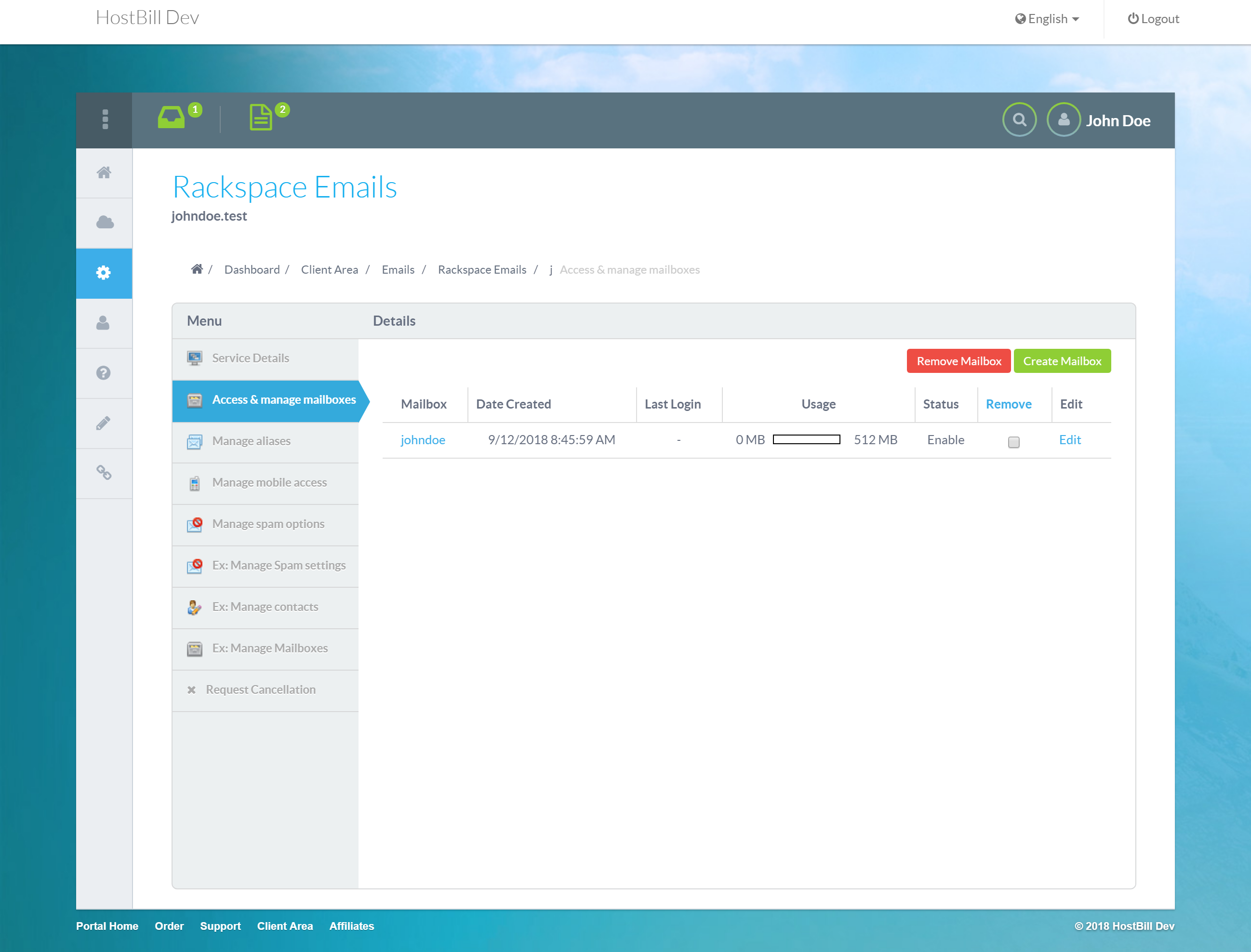Check the Remove checkbox for the johndoe mailbox
Viewport: 1251px width, 952px height.
[x=1013, y=442]
